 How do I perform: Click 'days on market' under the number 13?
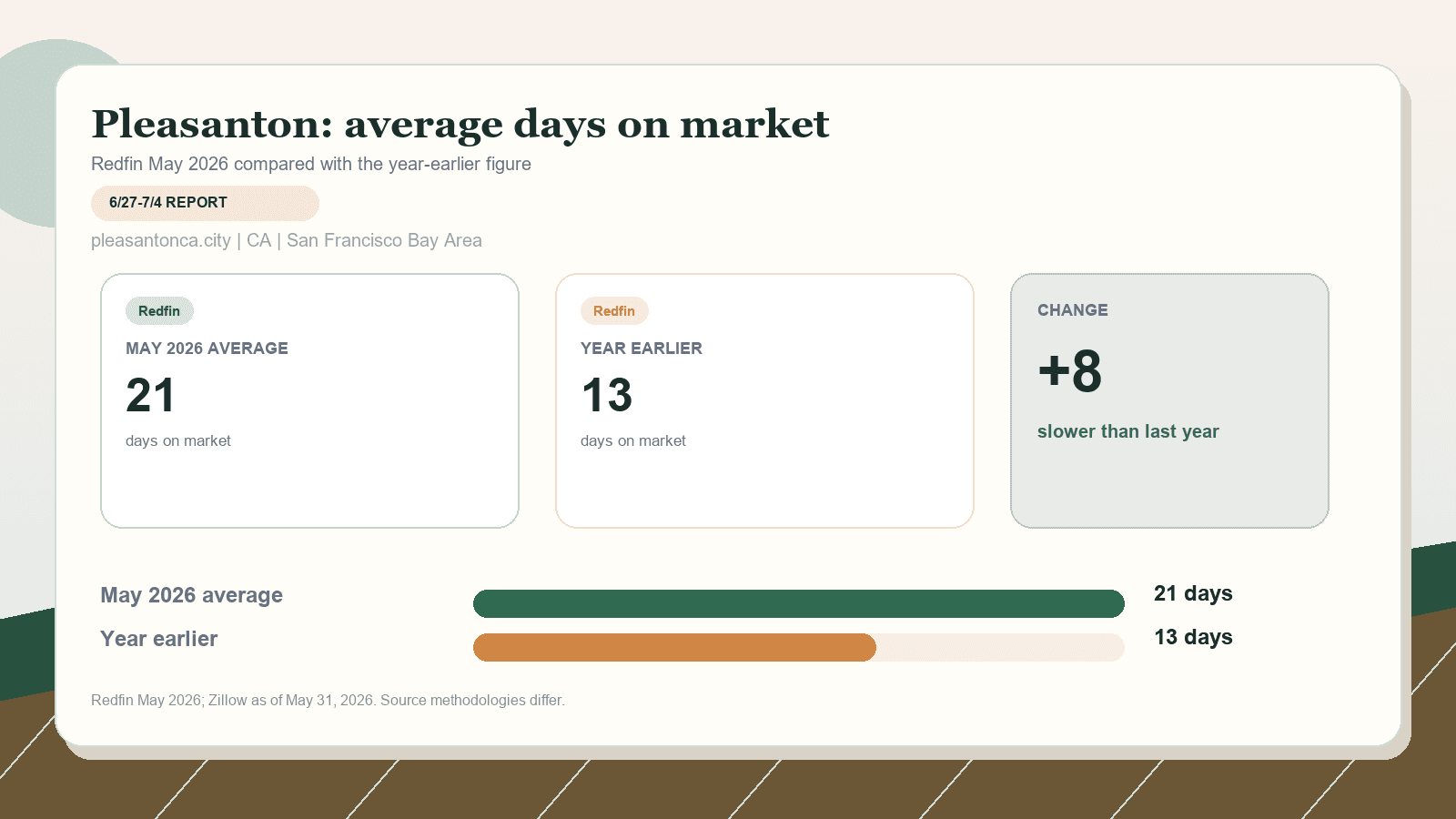point(633,440)
